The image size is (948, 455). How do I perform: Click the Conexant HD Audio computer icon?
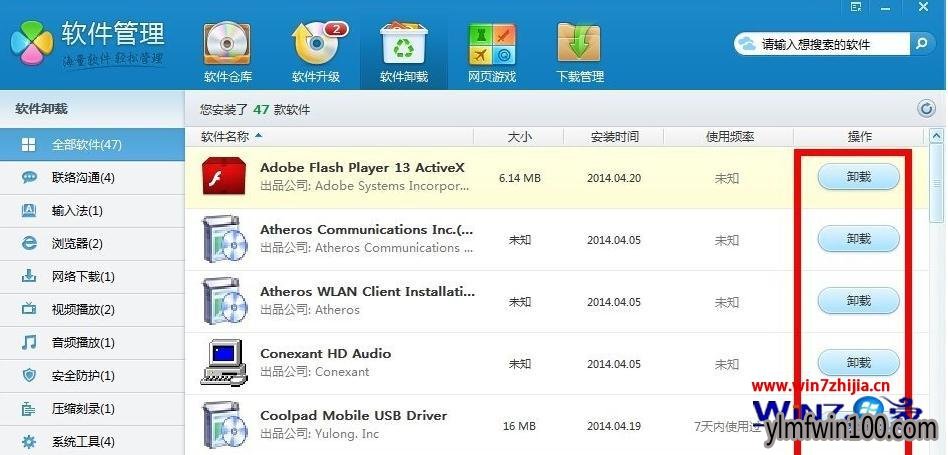pyautogui.click(x=224, y=363)
